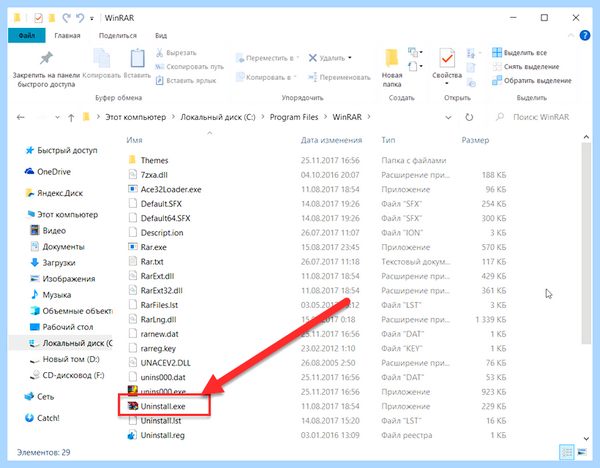Click Снять выделение option

pyautogui.click(x=526, y=67)
